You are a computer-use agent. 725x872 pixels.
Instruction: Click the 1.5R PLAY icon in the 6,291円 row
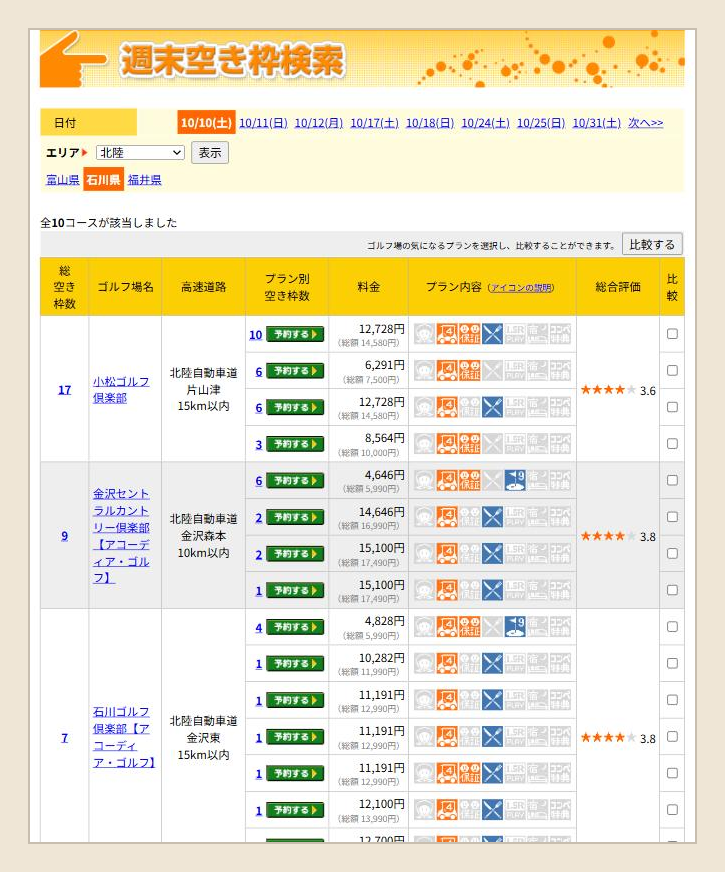coord(515,370)
